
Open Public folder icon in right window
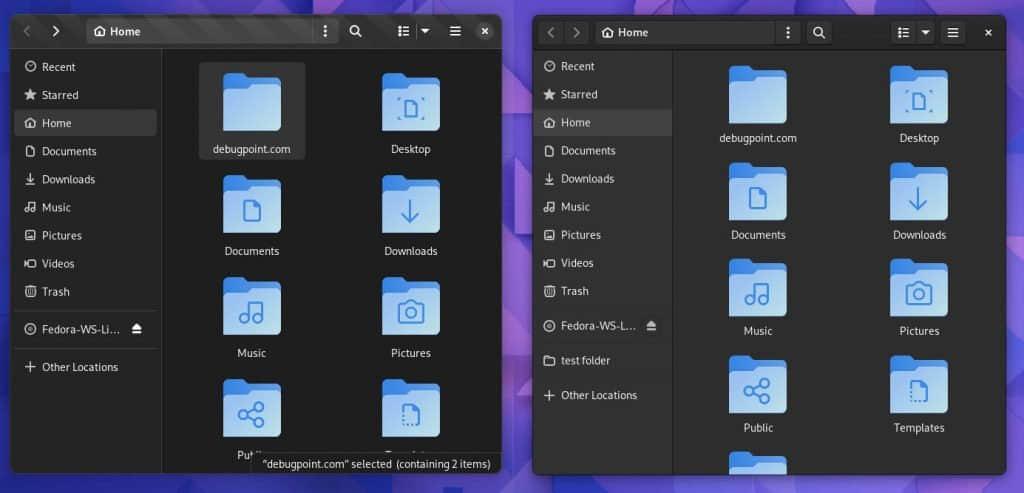coord(757,385)
